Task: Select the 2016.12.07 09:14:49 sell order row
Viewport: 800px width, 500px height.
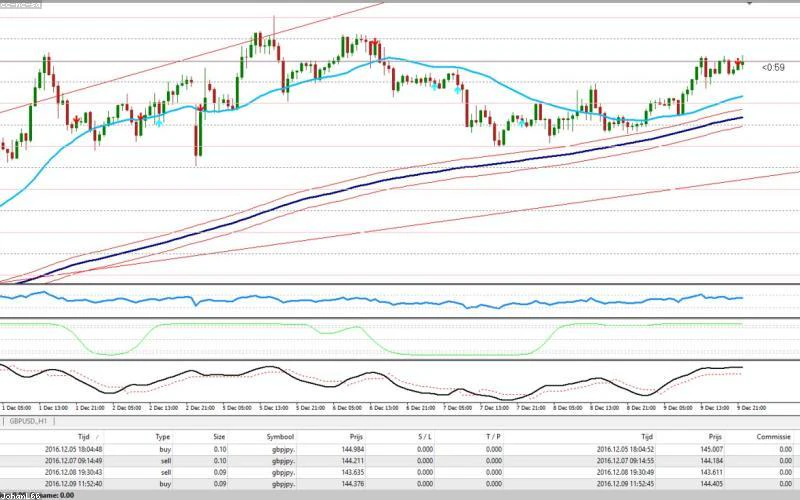Action: coord(400,461)
